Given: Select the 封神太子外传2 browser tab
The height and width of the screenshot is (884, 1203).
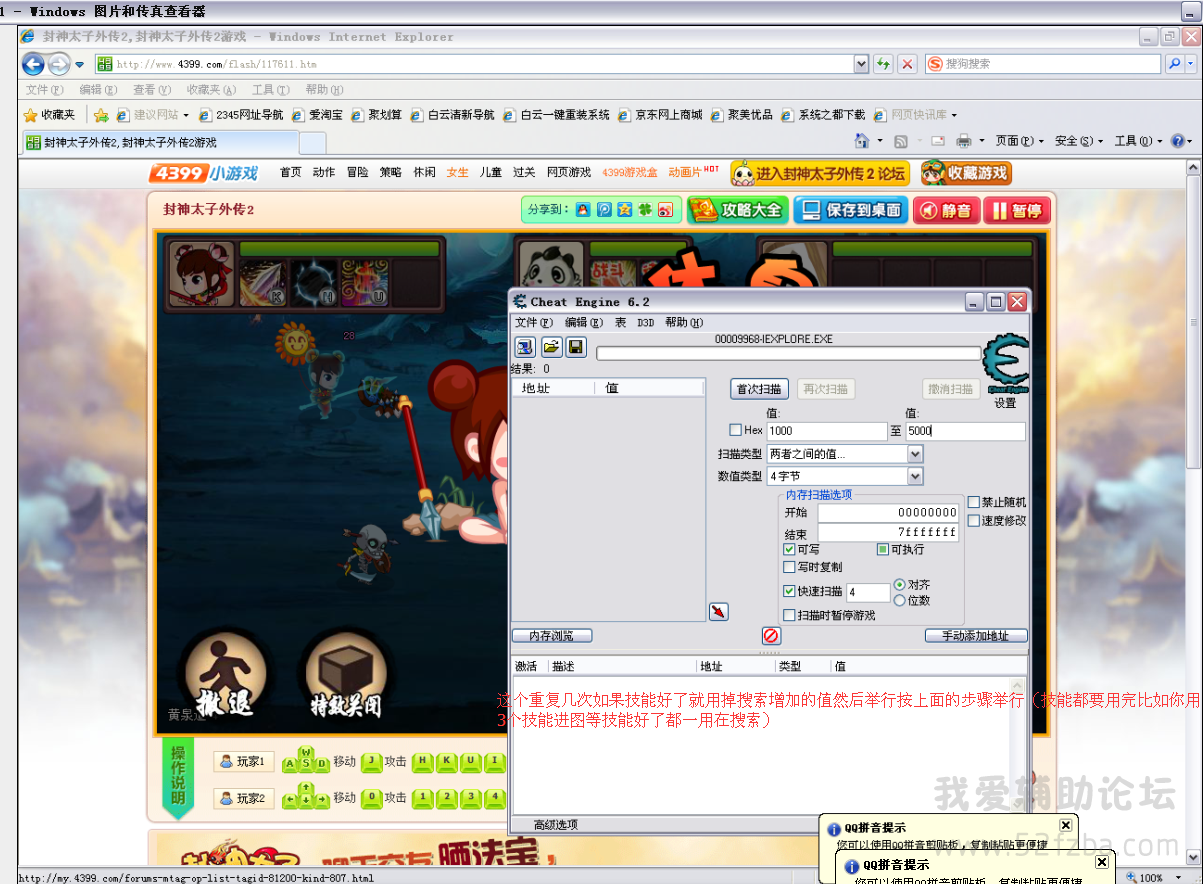Looking at the screenshot, I should [160, 142].
